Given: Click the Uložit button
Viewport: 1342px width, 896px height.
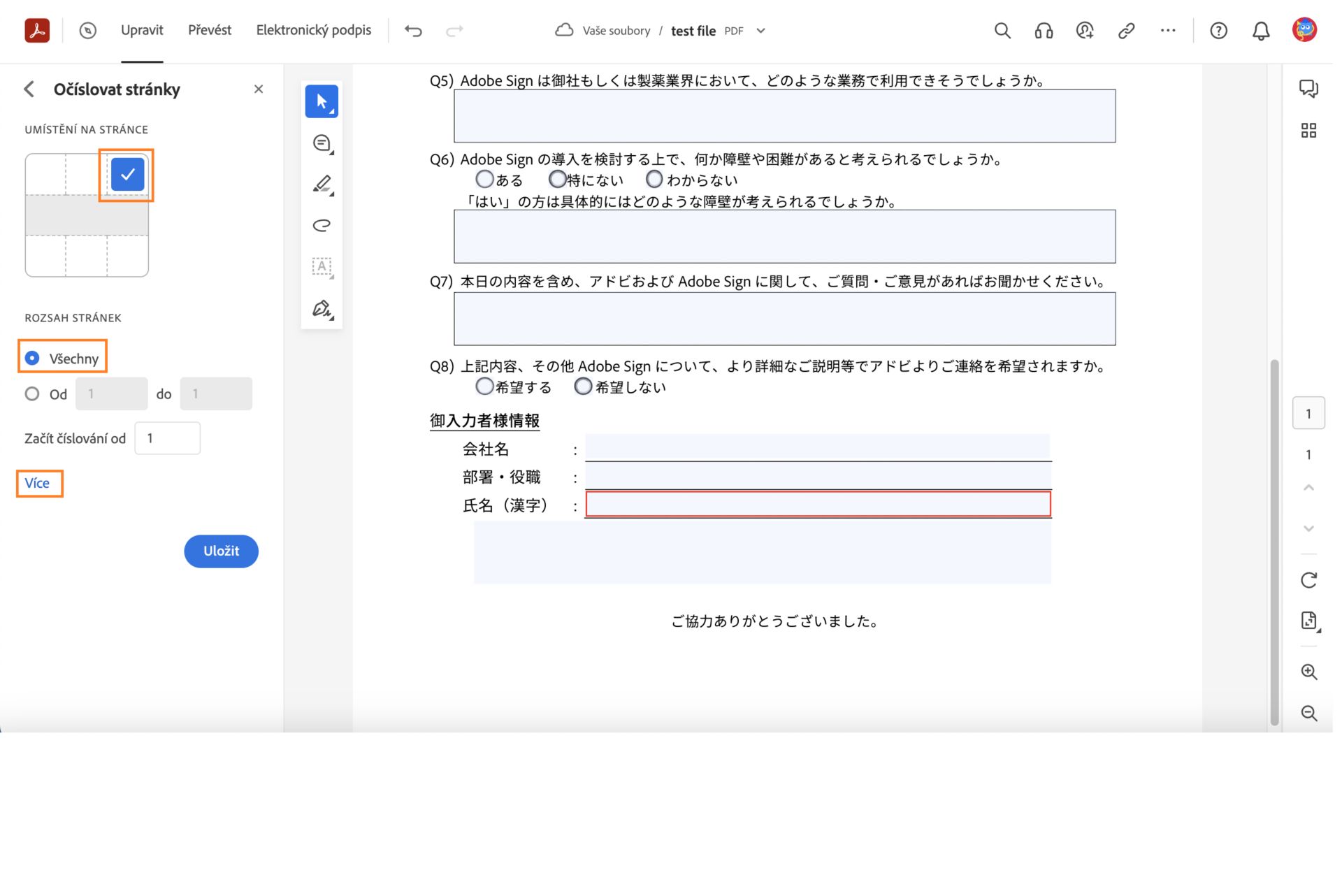Looking at the screenshot, I should tap(222, 551).
